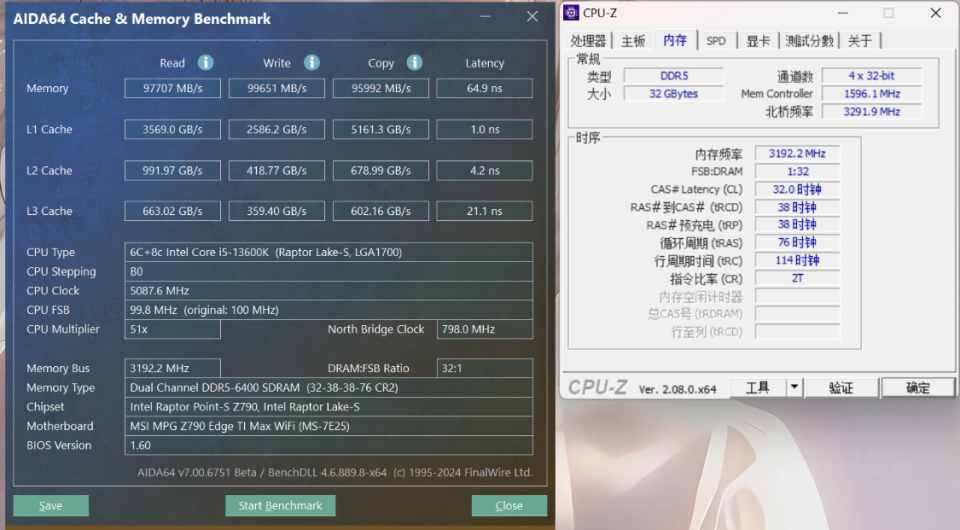Minimize the CPU-Z window

click(843, 13)
